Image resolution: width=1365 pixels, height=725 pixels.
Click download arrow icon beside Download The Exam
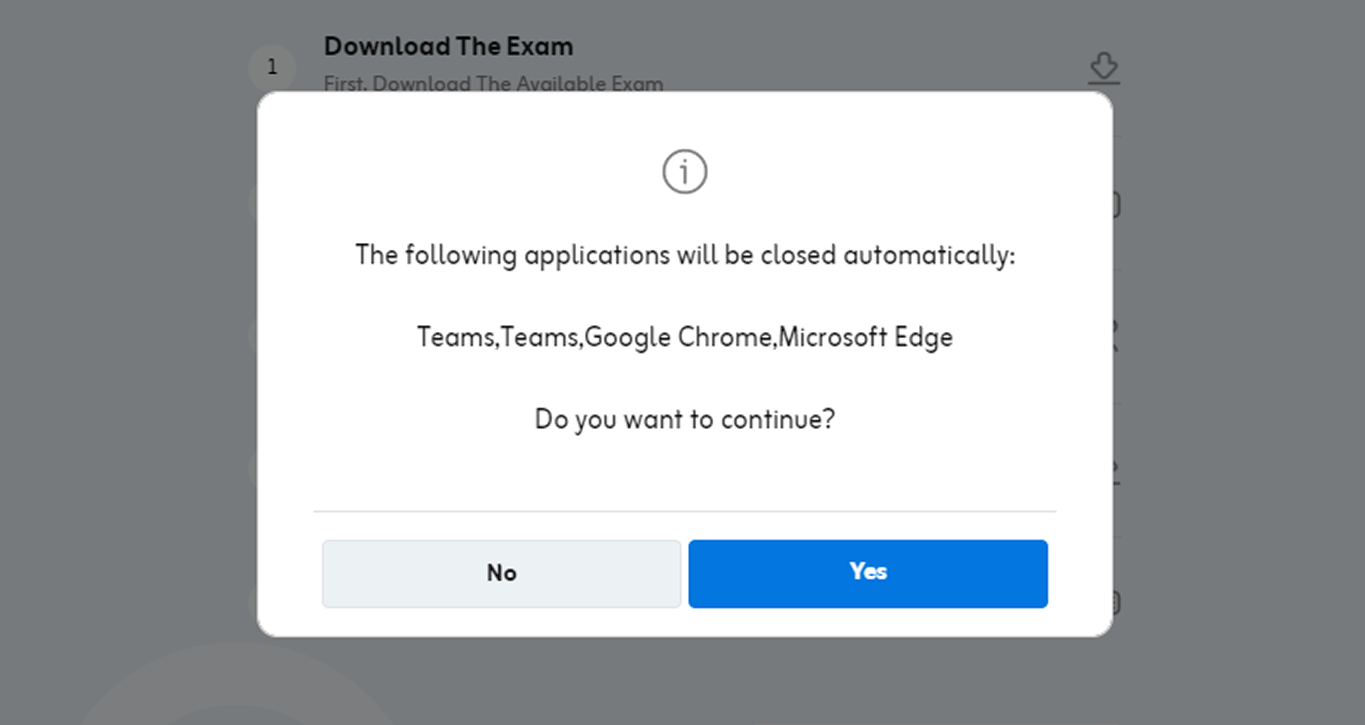point(1104,69)
